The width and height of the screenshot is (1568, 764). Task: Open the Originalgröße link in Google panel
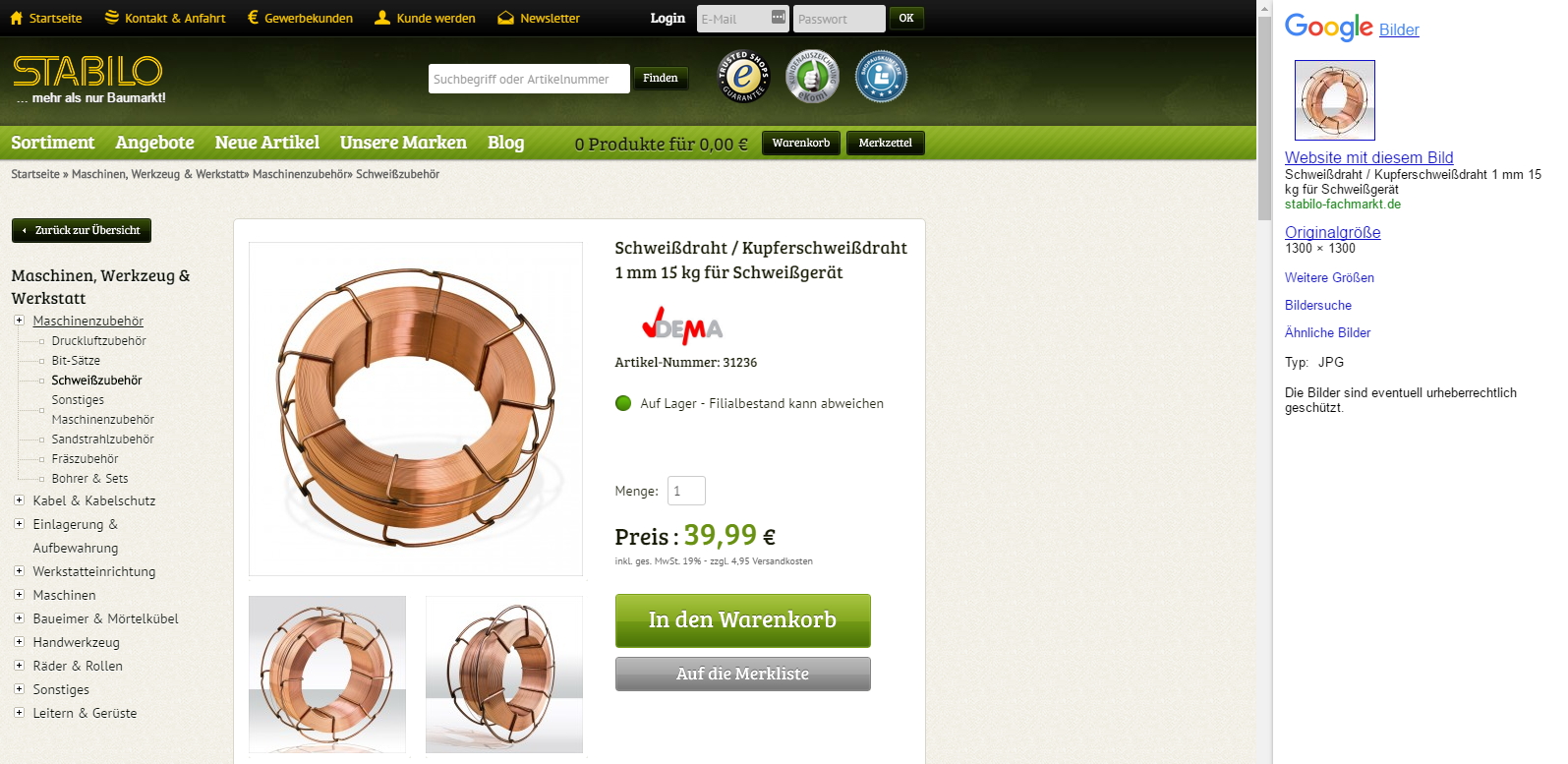tap(1332, 232)
